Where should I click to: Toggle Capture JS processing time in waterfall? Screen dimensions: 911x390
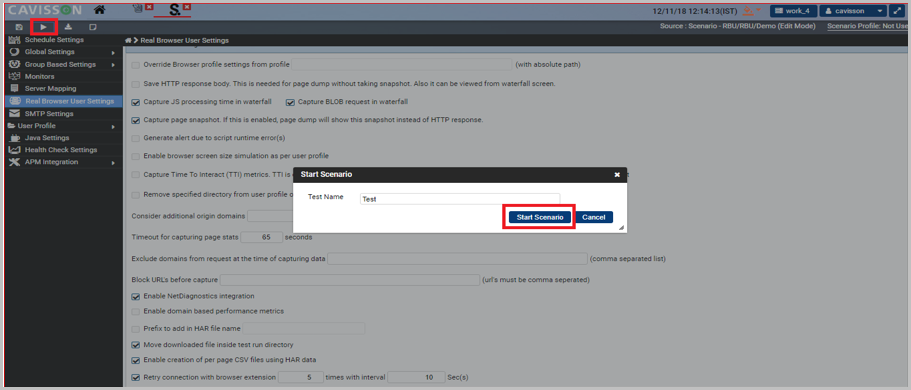coord(136,102)
